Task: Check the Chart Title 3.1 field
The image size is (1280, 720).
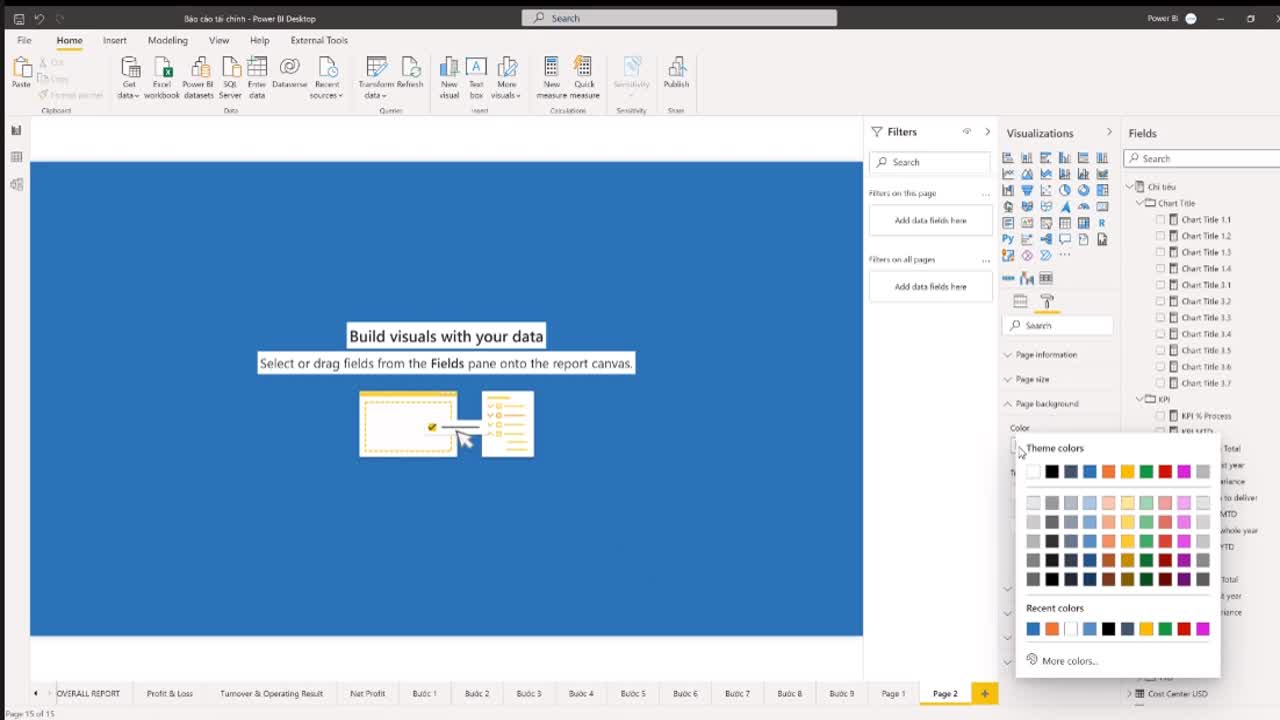Action: (1160, 285)
